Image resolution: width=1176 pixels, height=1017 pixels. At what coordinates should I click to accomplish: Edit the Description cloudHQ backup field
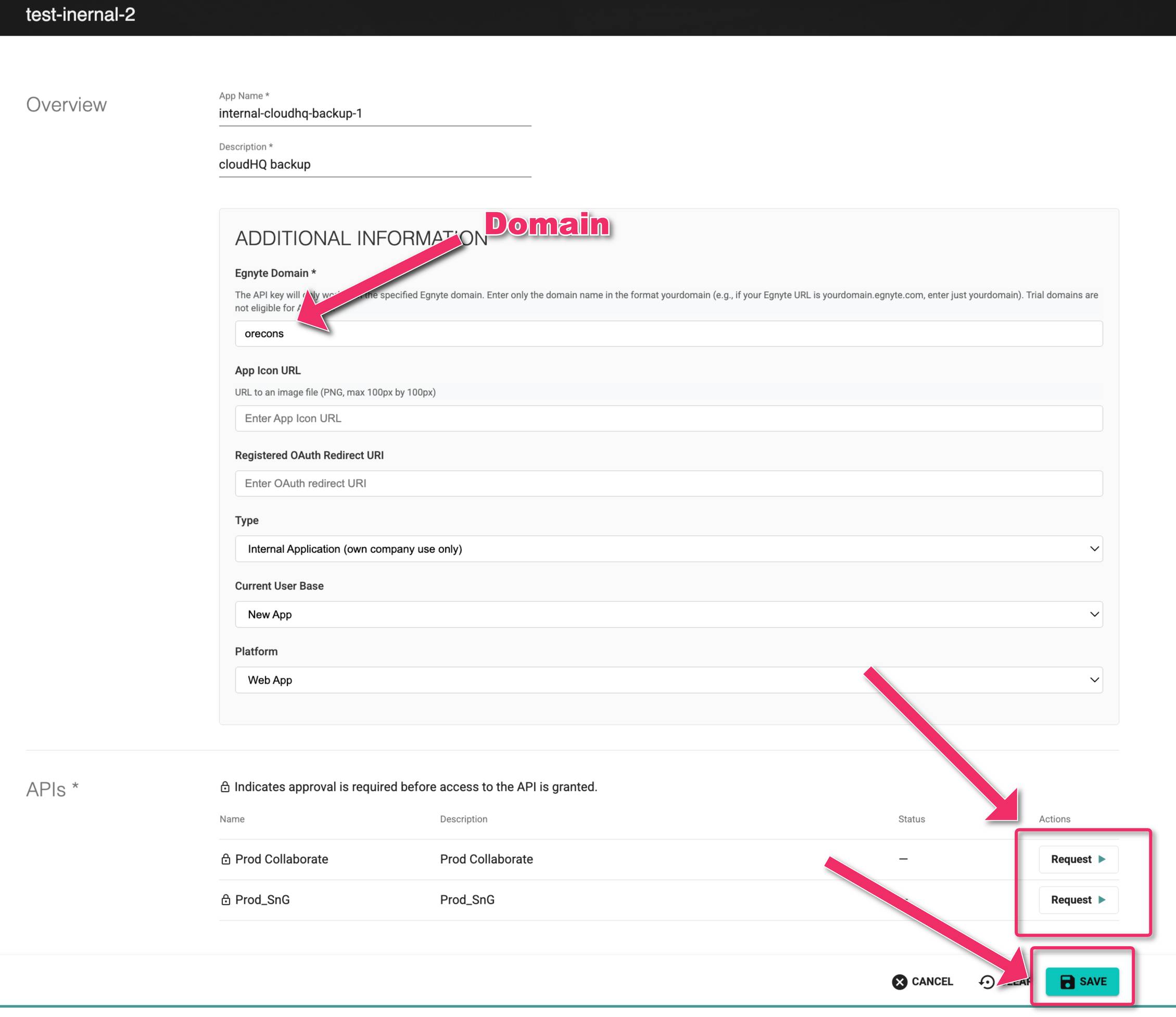375,164
